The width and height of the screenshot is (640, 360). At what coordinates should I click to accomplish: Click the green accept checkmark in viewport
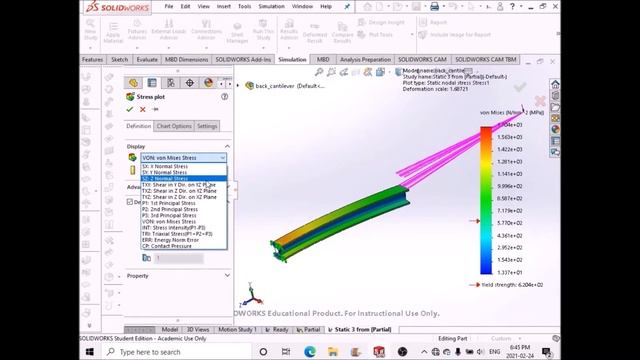click(x=520, y=87)
